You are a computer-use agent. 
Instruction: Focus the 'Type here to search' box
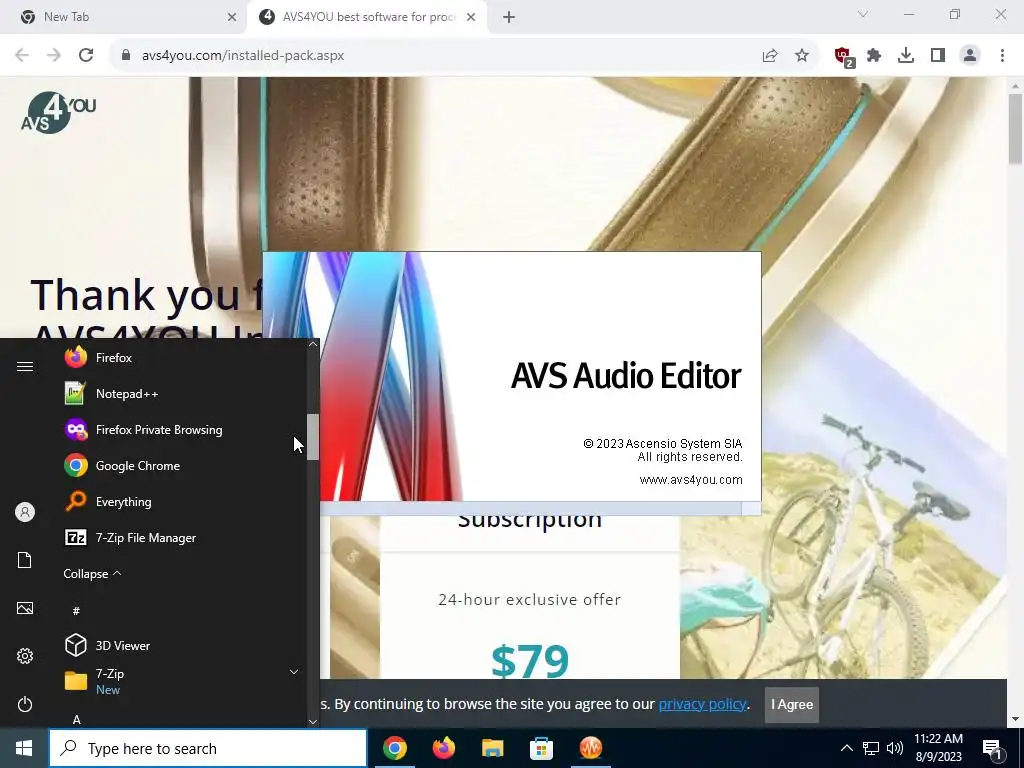[208, 748]
